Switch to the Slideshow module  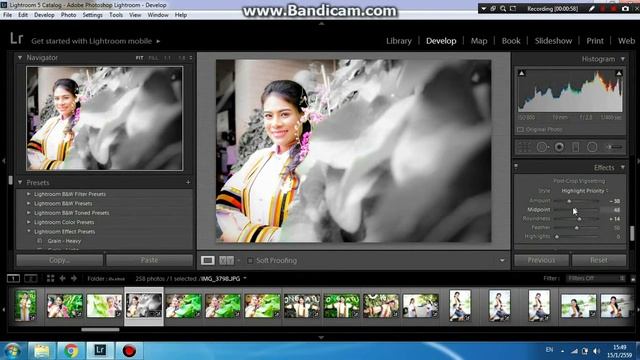pos(553,41)
